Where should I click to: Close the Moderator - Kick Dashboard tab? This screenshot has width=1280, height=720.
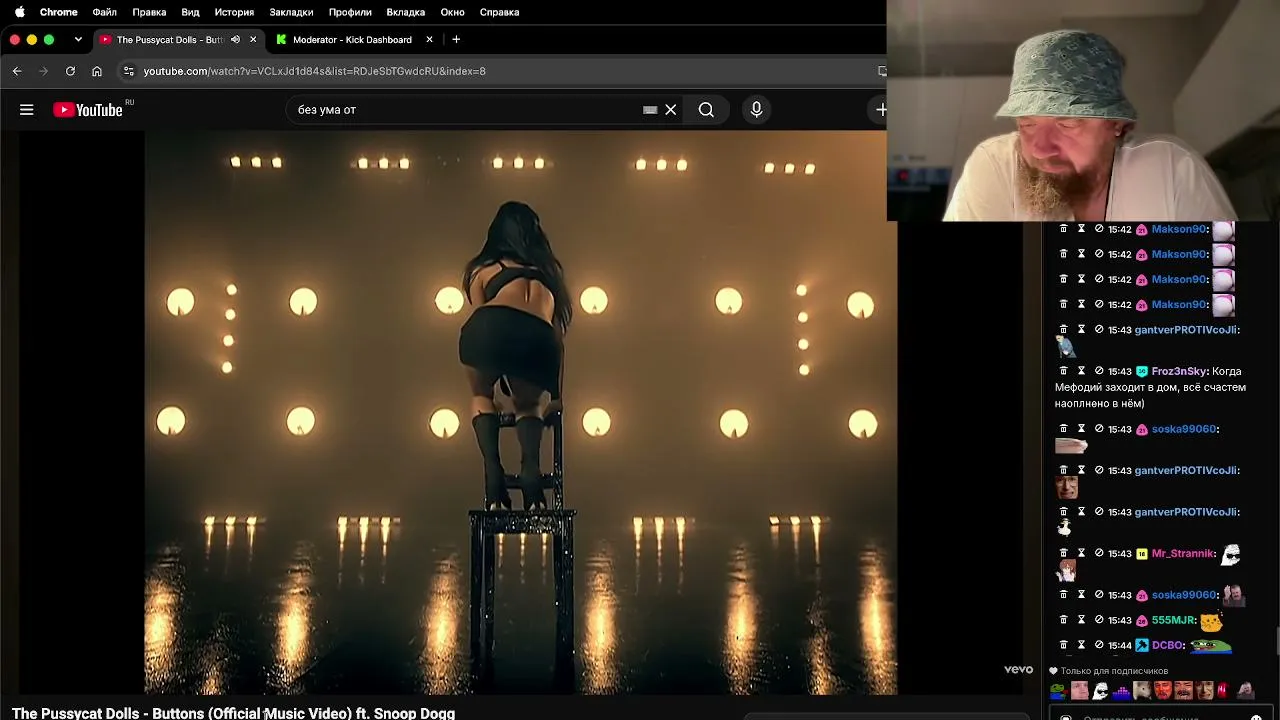429,39
